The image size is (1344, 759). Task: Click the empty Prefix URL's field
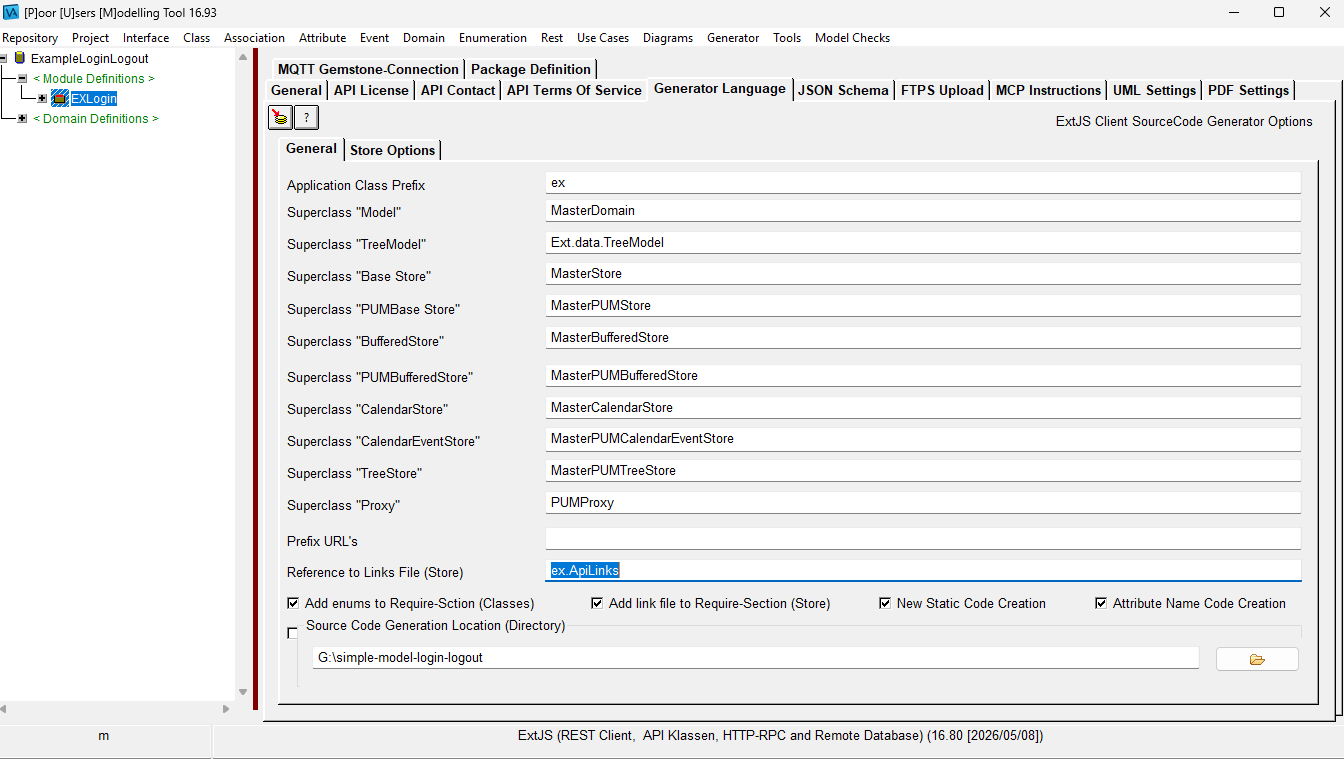[923, 539]
